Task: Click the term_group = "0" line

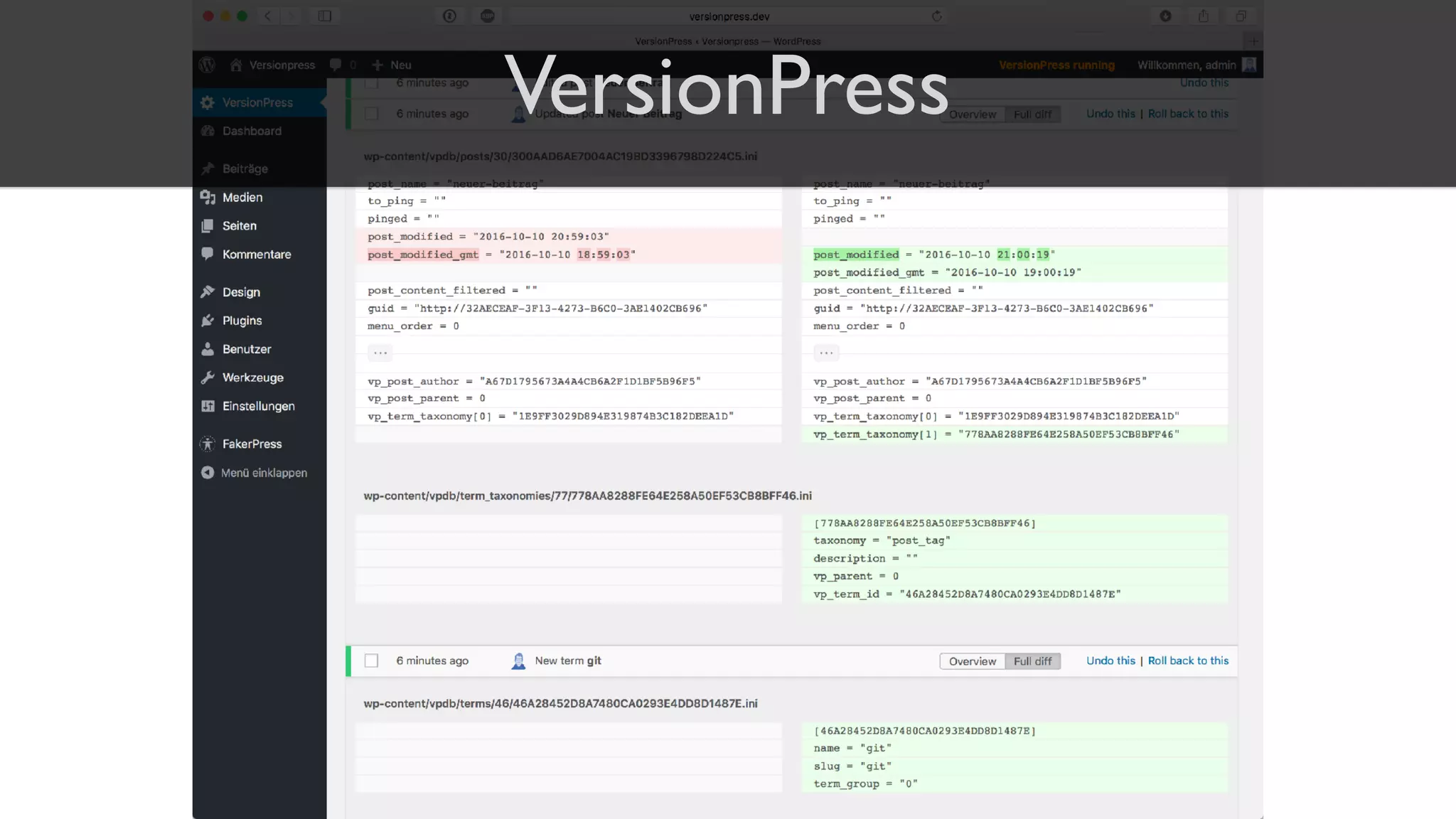Action: [1015, 784]
